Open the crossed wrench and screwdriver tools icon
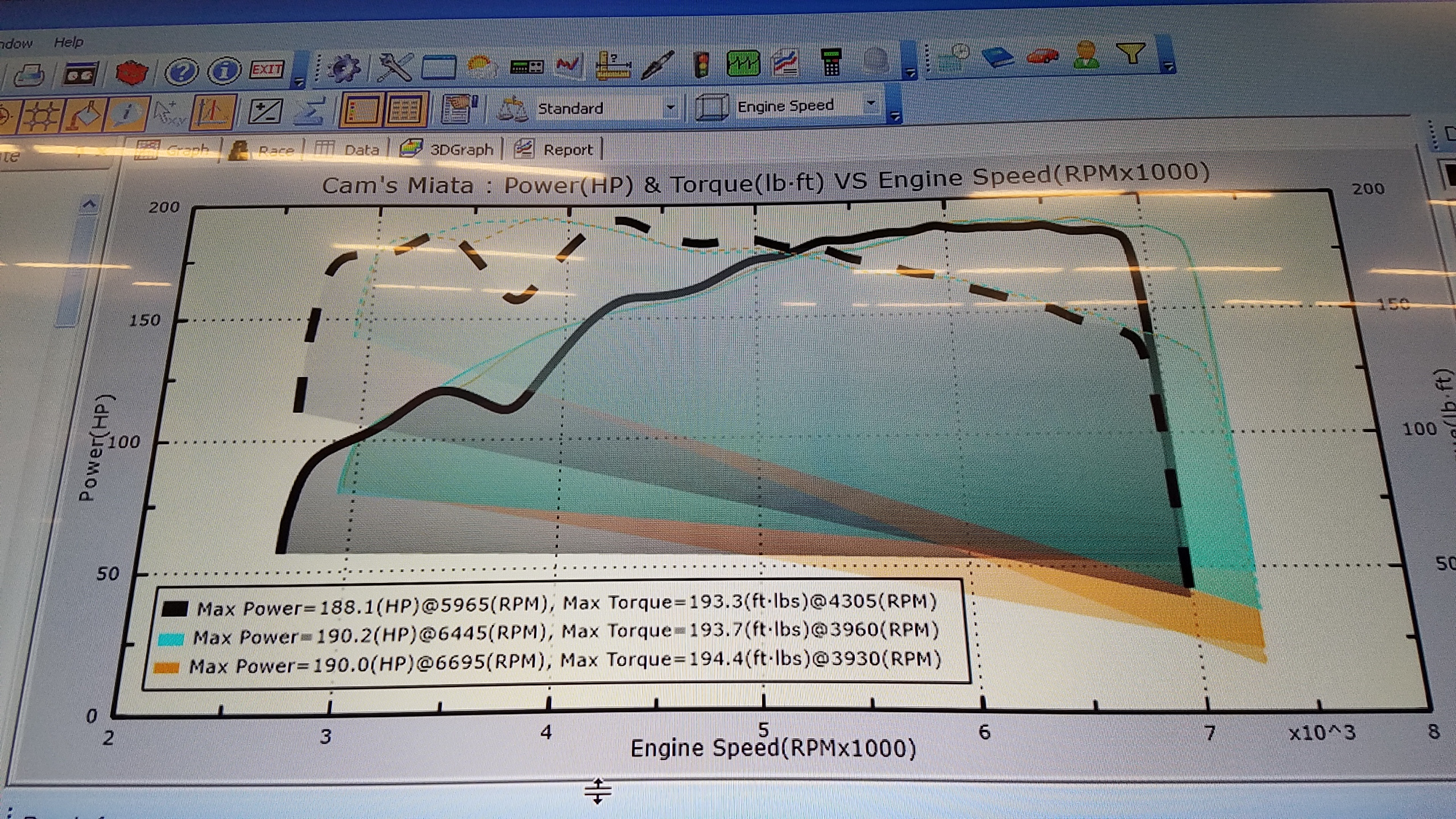The height and width of the screenshot is (819, 1456). pos(395,67)
